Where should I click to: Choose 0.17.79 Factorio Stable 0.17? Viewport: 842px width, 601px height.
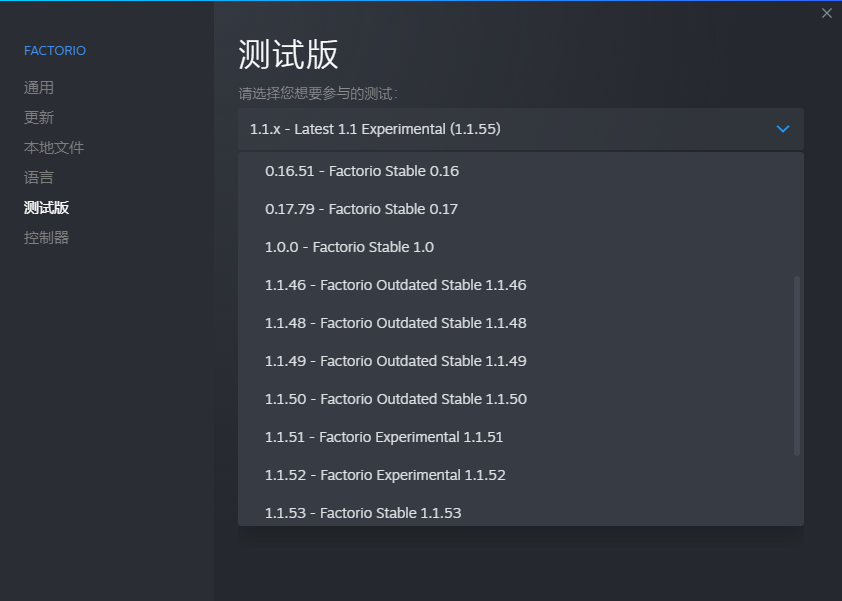pos(362,209)
